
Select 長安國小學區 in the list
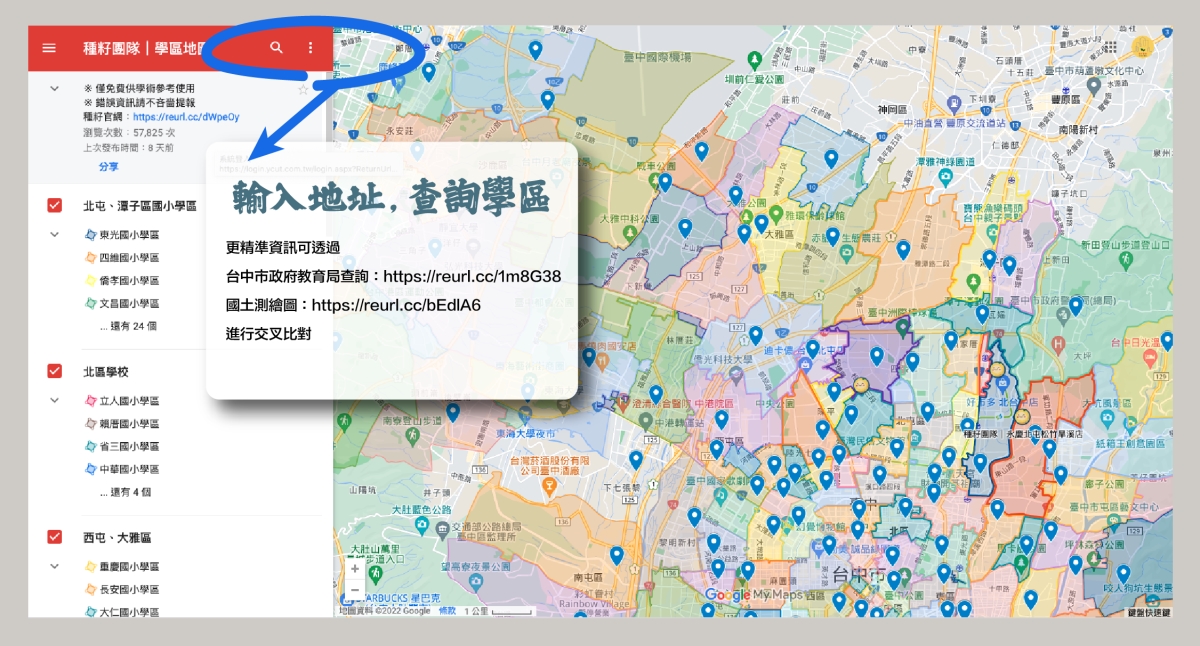pyautogui.click(x=127, y=590)
